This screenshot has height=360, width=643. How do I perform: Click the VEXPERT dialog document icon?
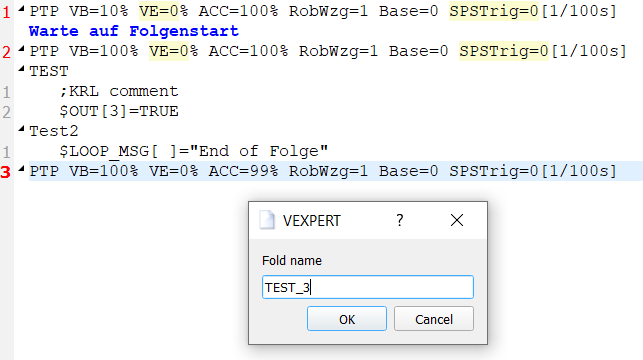click(x=267, y=220)
